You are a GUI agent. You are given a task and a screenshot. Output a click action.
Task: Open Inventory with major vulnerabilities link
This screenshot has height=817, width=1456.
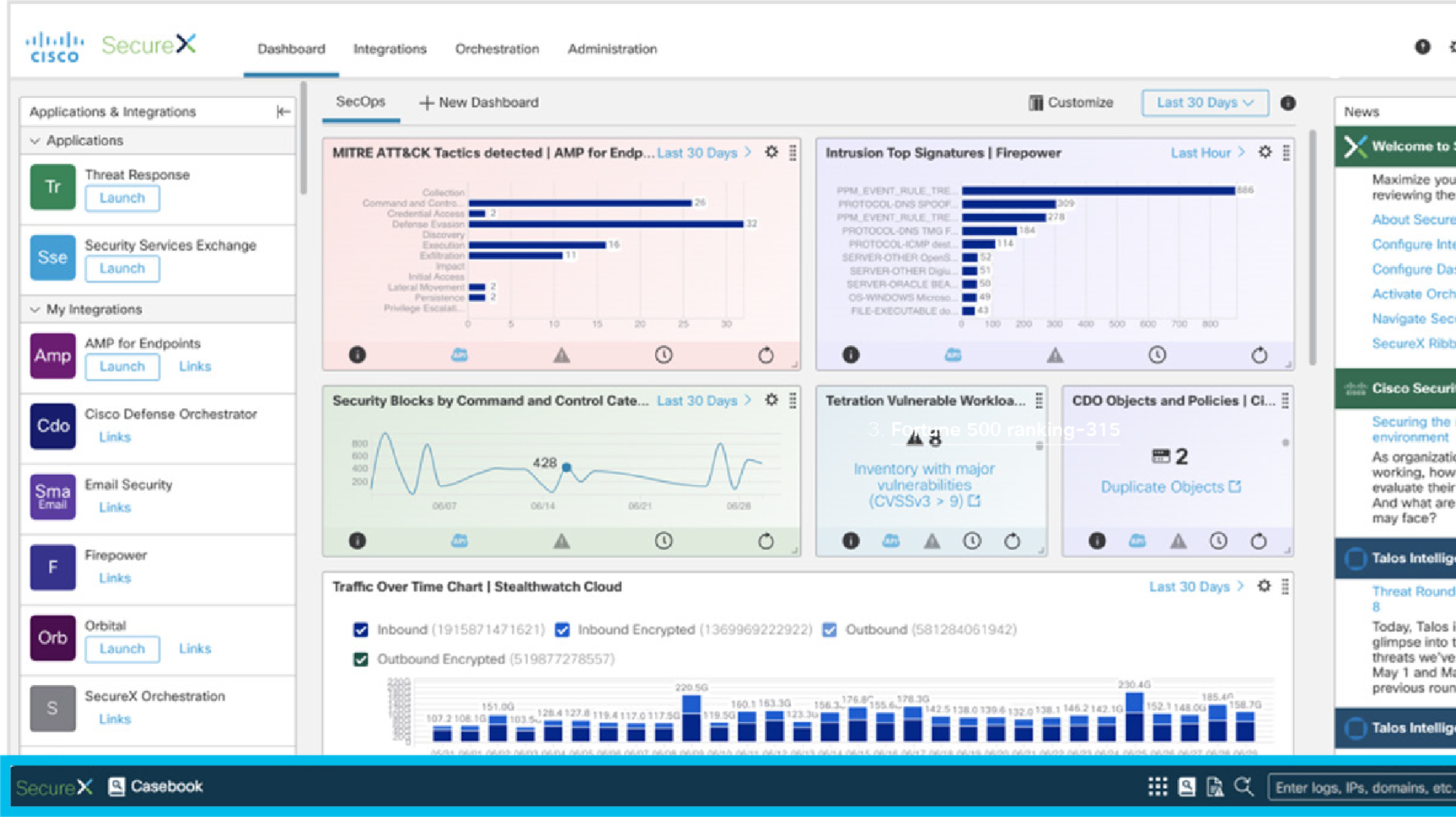[924, 485]
